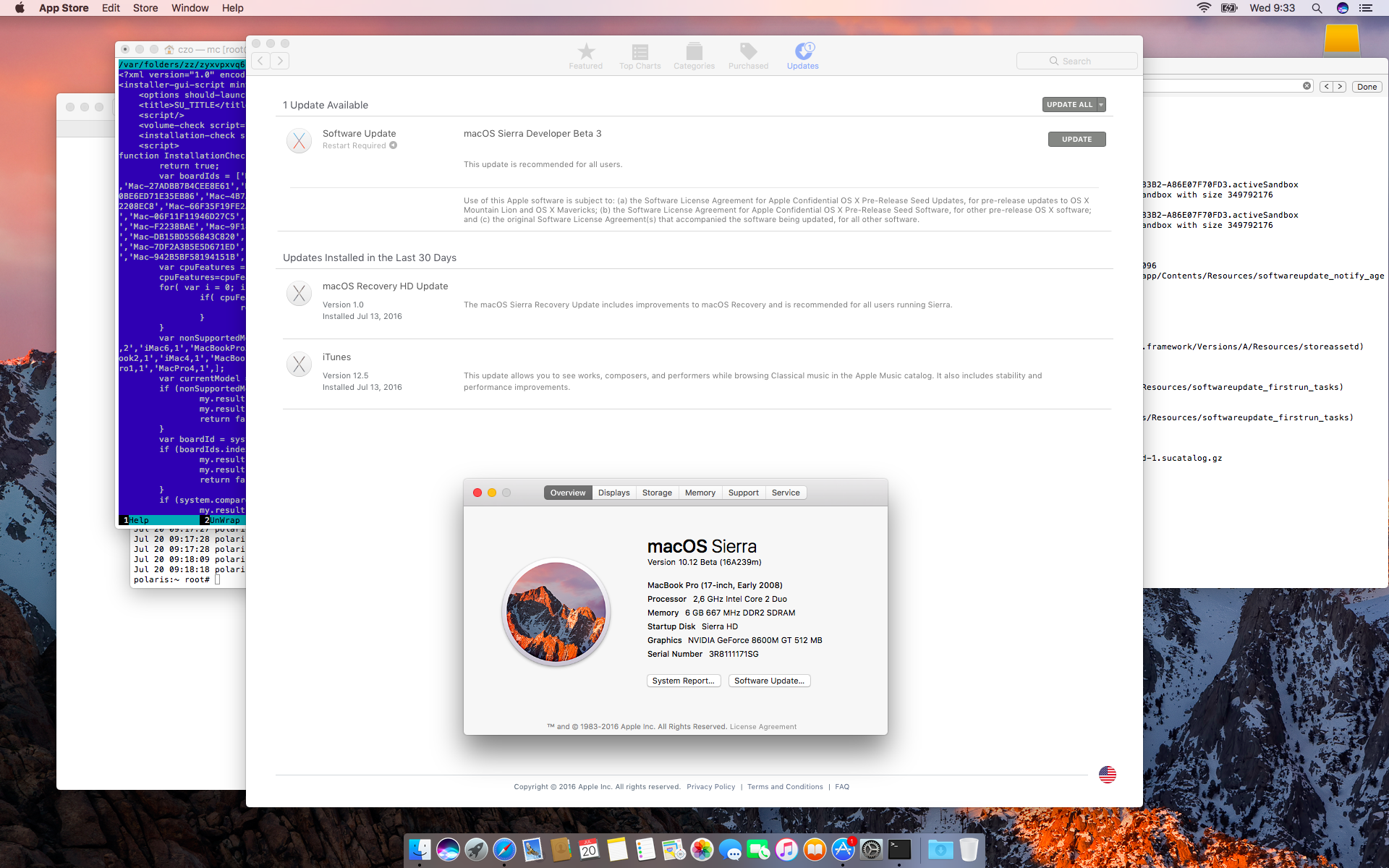Click the System Report button
Viewport: 1389px width, 868px height.
tap(684, 681)
